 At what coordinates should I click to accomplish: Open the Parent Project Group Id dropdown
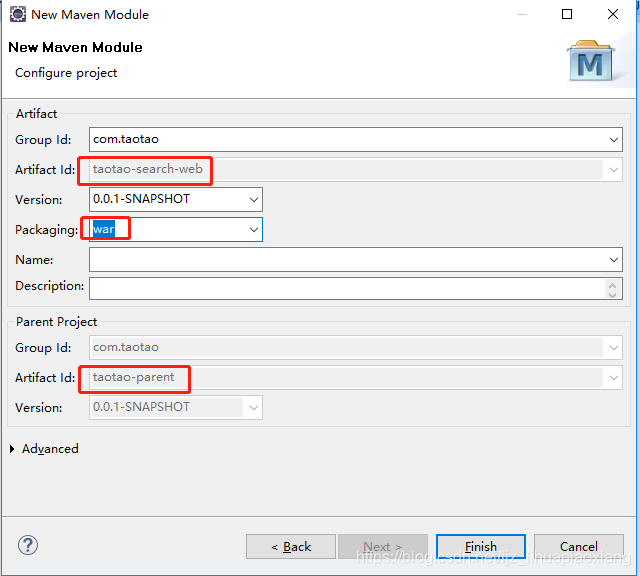coord(613,348)
